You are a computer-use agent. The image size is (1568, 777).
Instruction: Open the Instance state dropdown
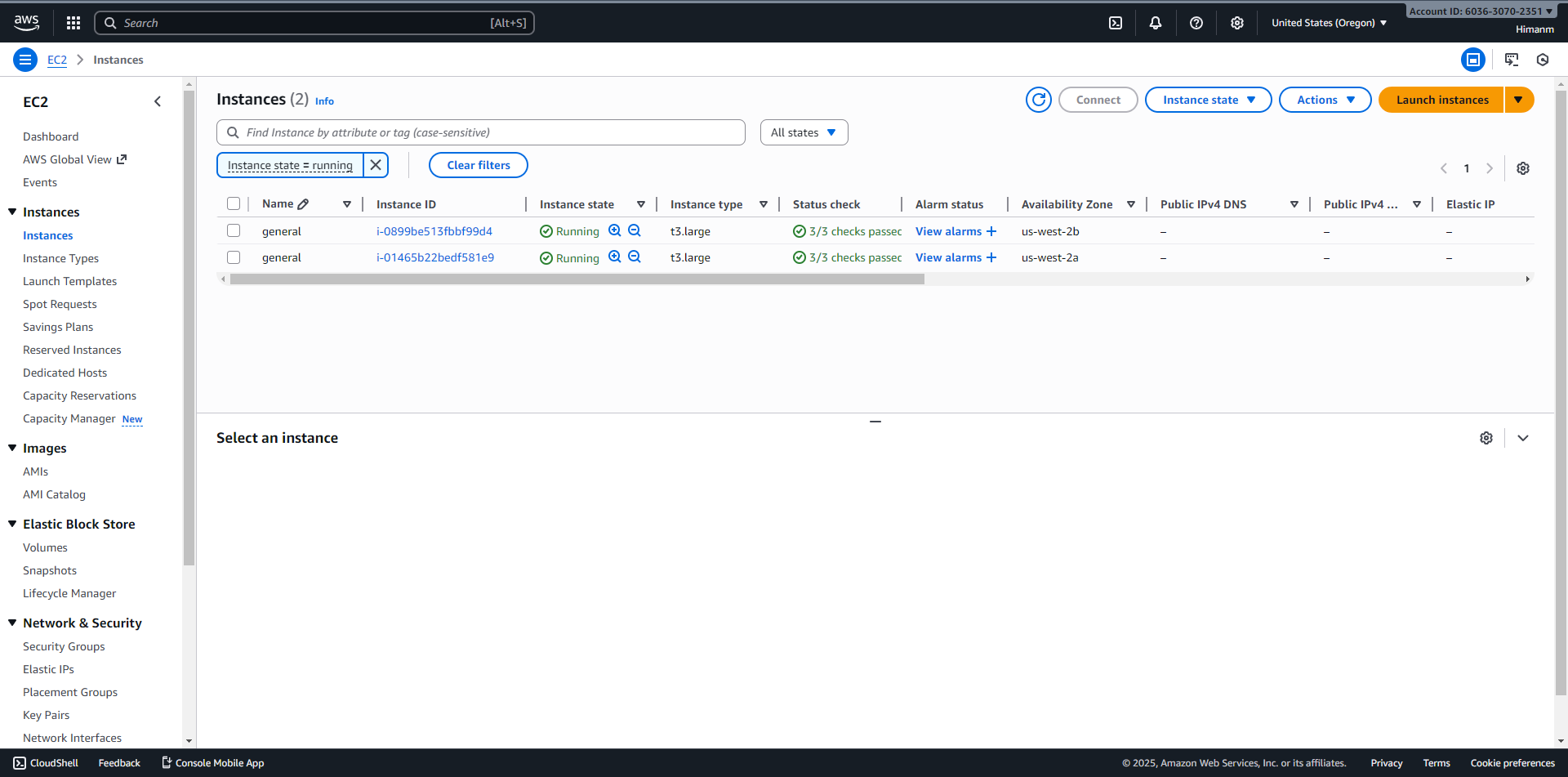point(1208,99)
